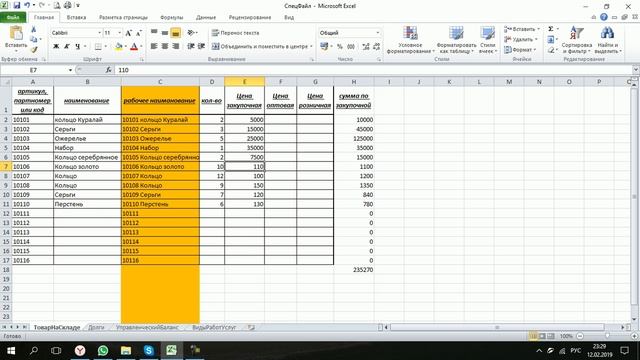640x360 pixels.
Task: Click the yellow fill color bucket
Action: [118, 47]
